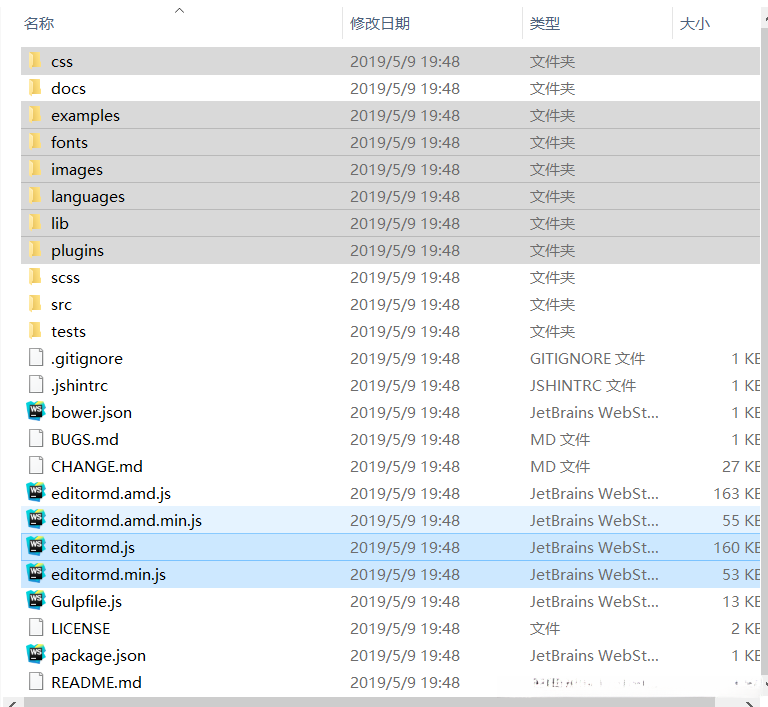Select the CHANGE.md file name

point(96,466)
